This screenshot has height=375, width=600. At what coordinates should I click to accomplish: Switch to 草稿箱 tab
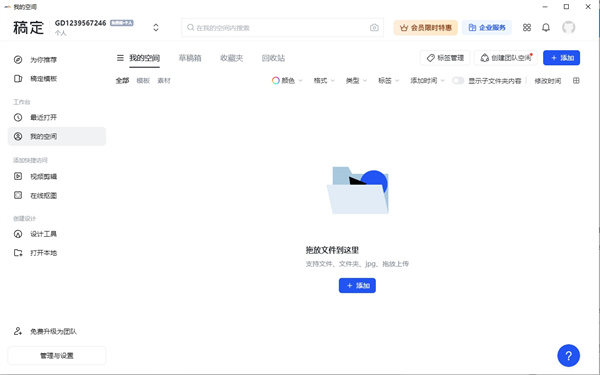[190, 58]
